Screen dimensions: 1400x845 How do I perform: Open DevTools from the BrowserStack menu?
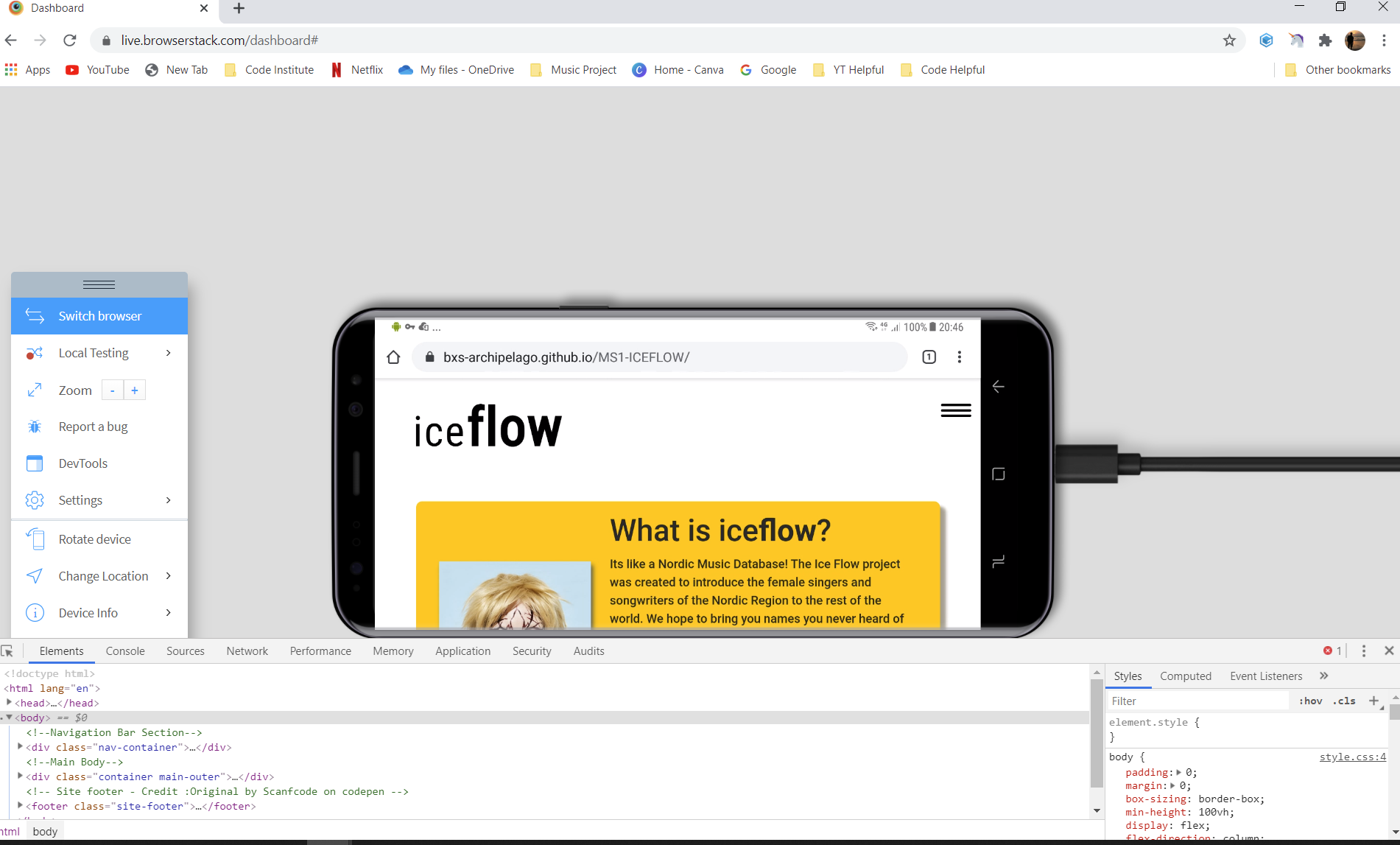(x=82, y=463)
